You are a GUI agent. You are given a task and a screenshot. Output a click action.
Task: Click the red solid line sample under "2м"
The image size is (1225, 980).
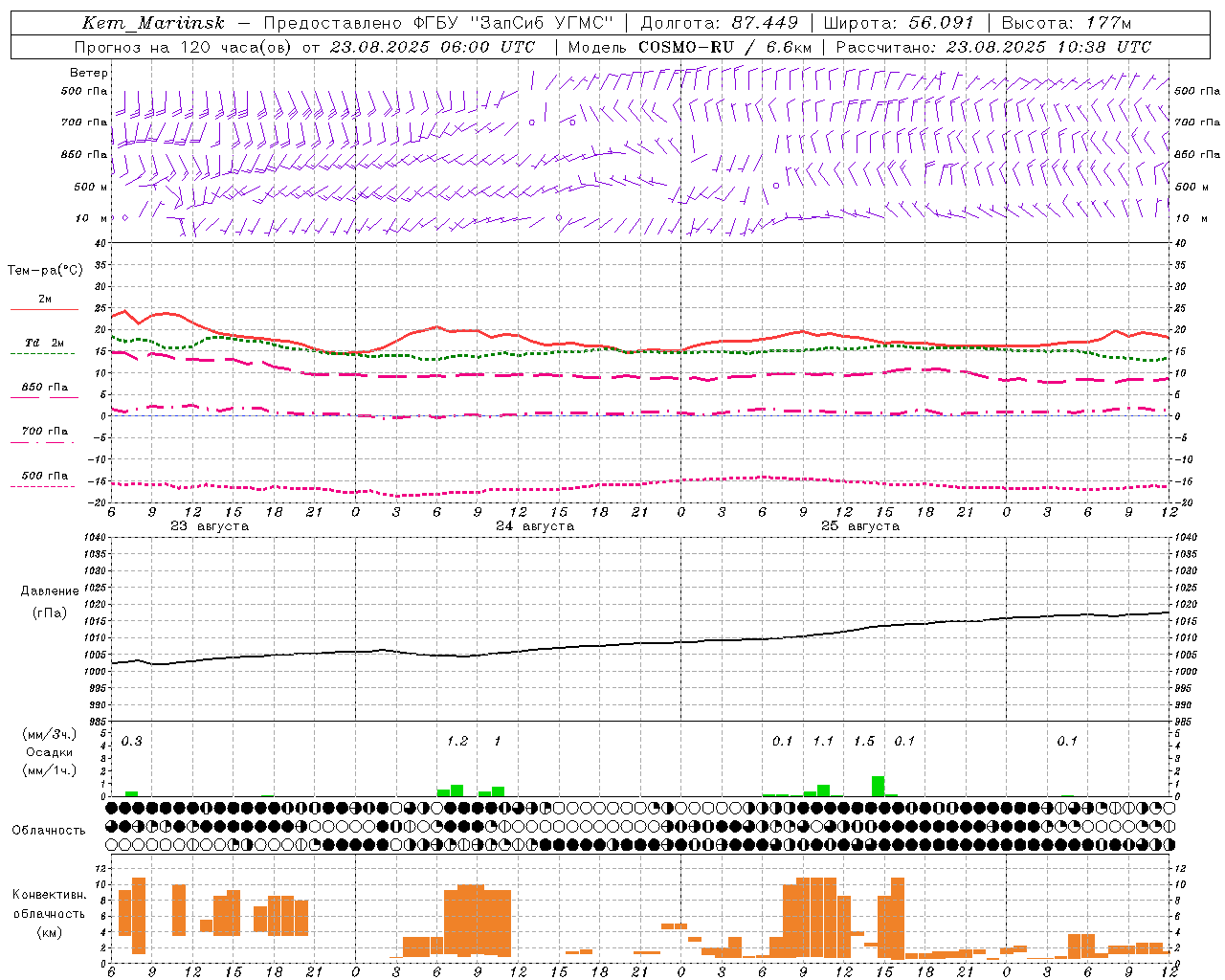(x=44, y=310)
